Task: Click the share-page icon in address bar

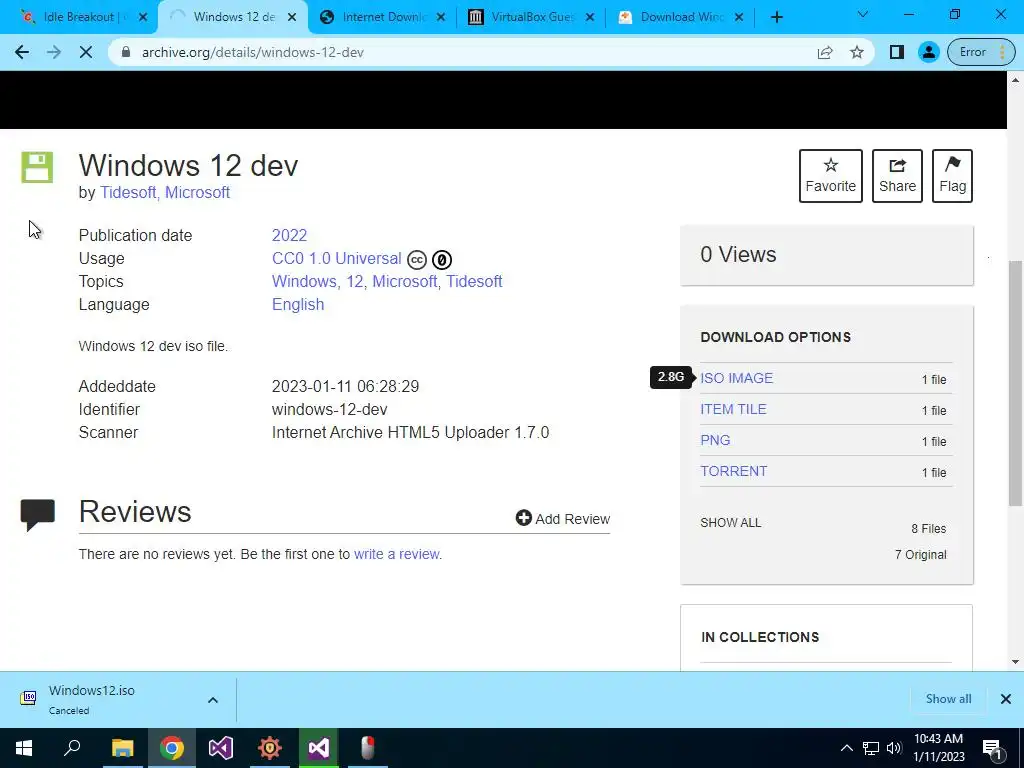Action: click(825, 52)
